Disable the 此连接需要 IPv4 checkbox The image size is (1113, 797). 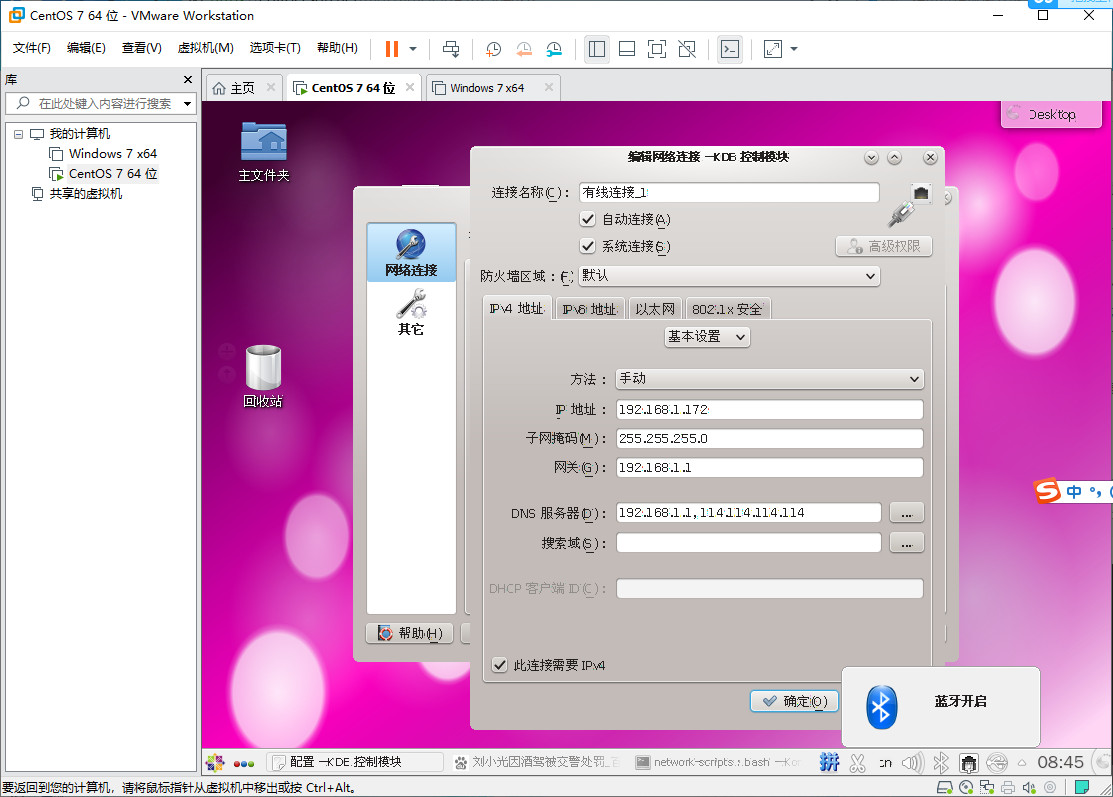pos(499,664)
